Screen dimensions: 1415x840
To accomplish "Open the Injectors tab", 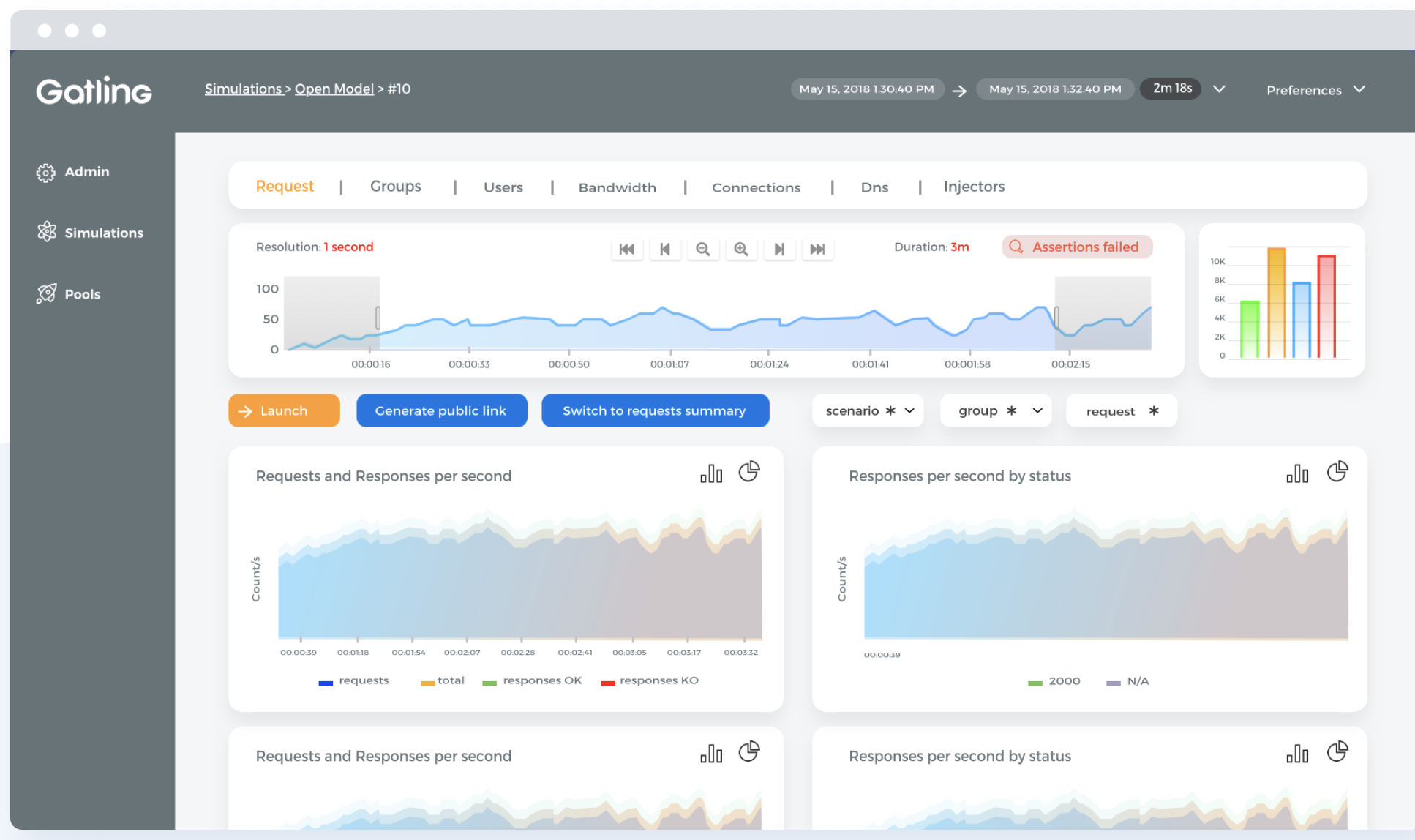I will [x=973, y=187].
